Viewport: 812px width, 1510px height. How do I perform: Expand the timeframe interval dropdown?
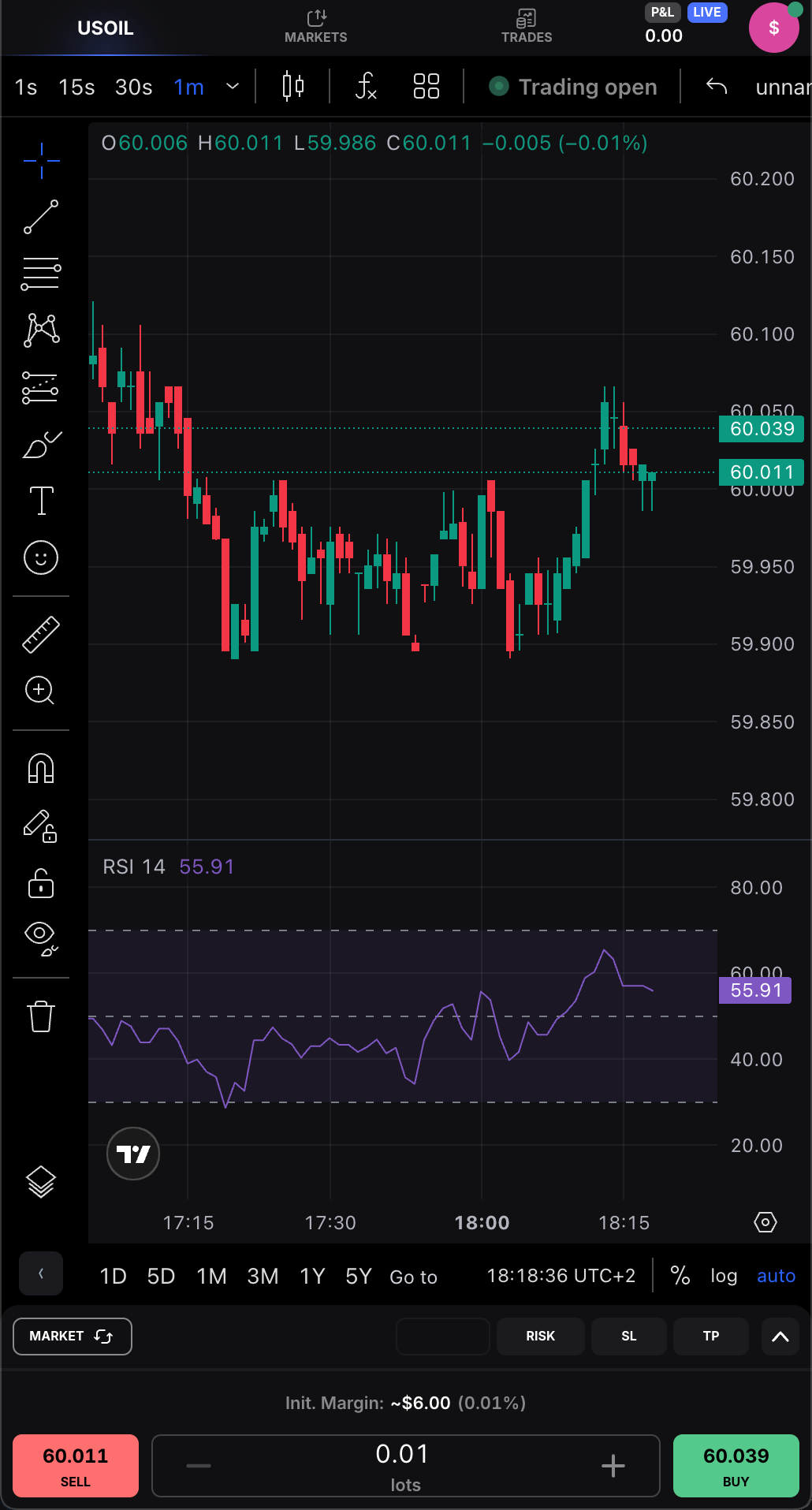(233, 86)
